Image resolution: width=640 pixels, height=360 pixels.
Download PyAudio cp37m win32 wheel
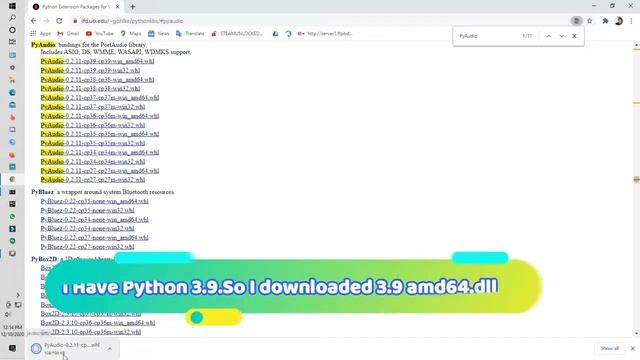click(93, 107)
